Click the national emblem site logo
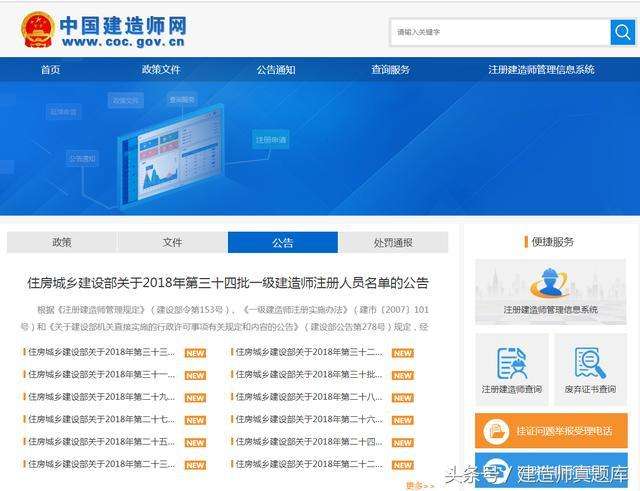Viewport: 640px width, 491px height. pos(37,30)
